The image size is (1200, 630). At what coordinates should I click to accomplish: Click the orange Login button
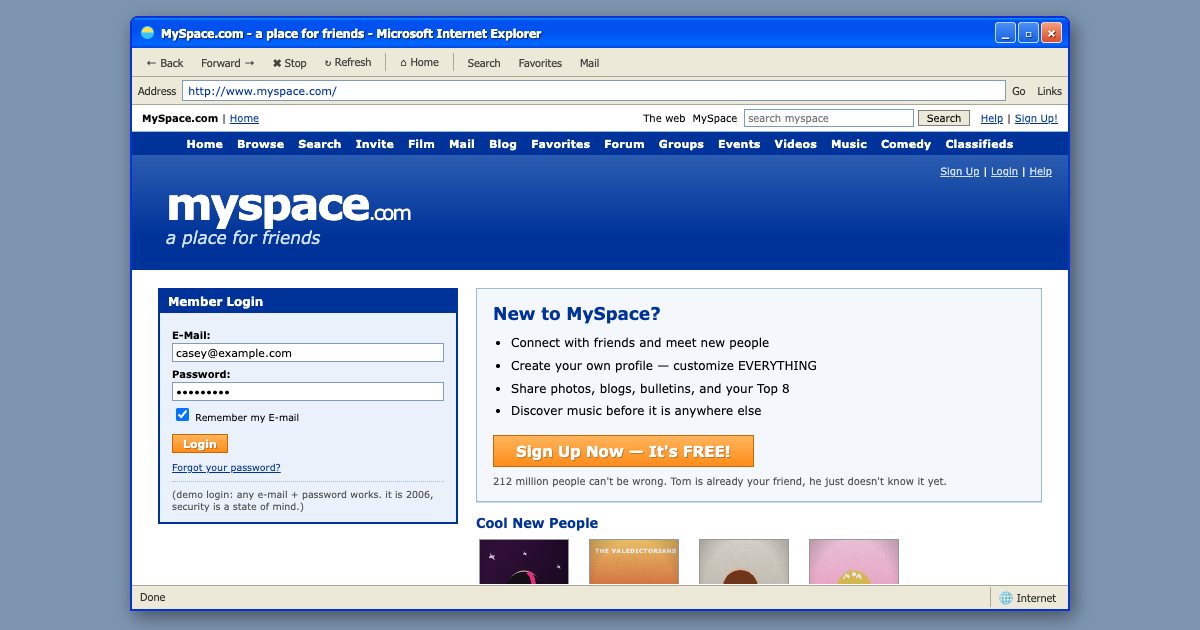tap(200, 444)
